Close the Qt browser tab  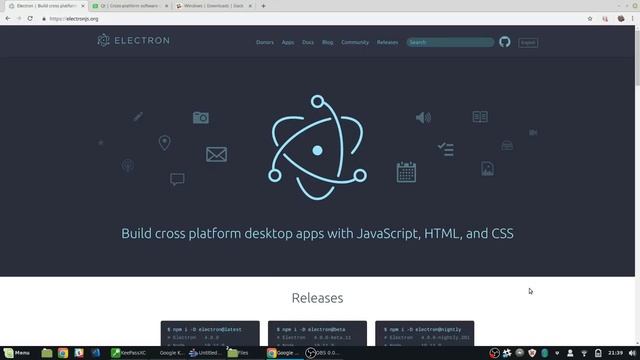point(166,6)
